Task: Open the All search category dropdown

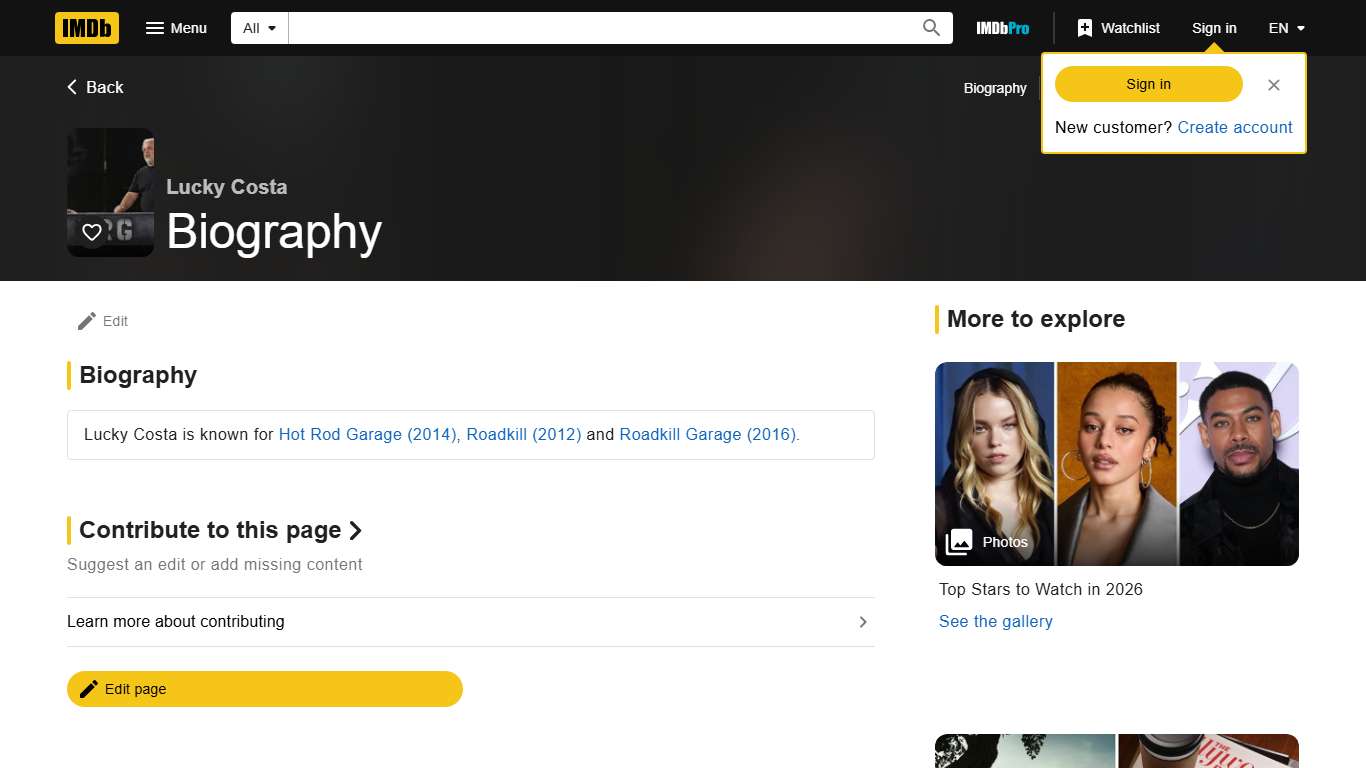Action: [258, 28]
